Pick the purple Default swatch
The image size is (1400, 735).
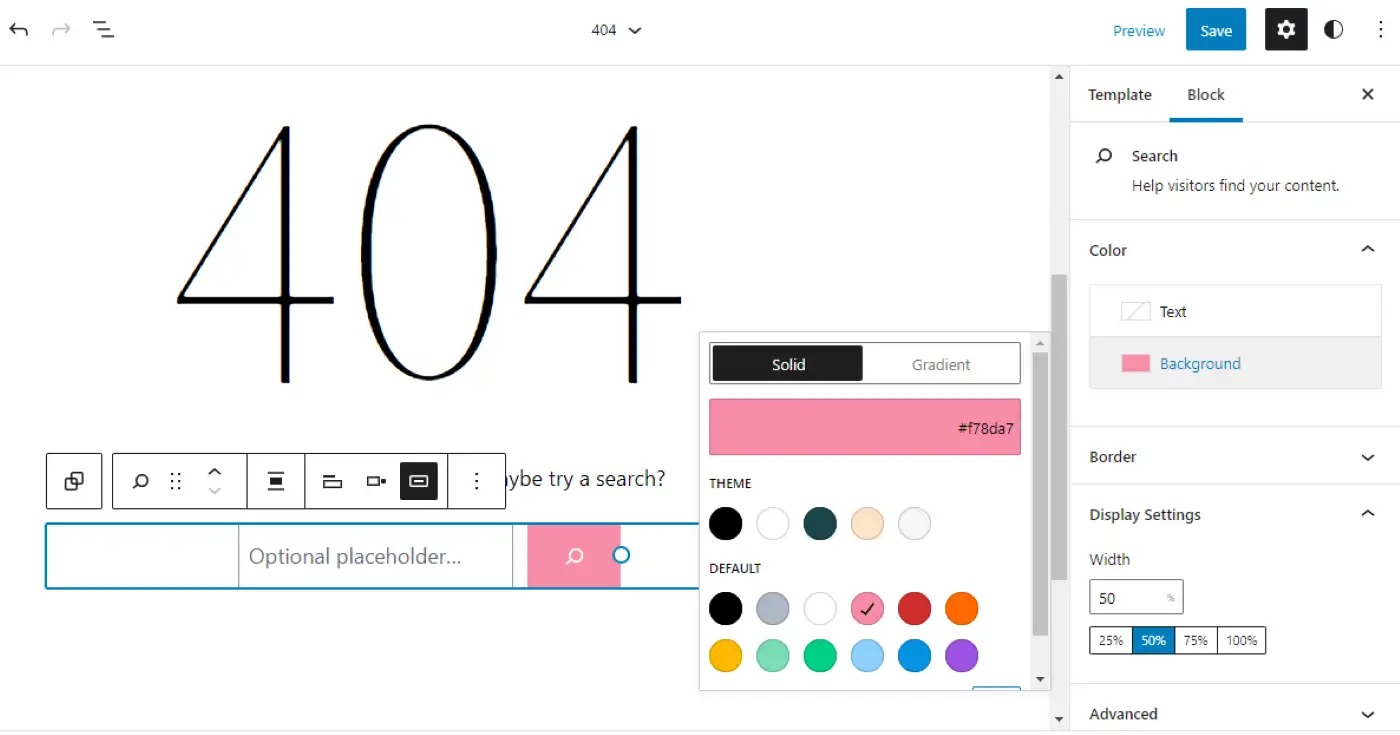coord(961,656)
